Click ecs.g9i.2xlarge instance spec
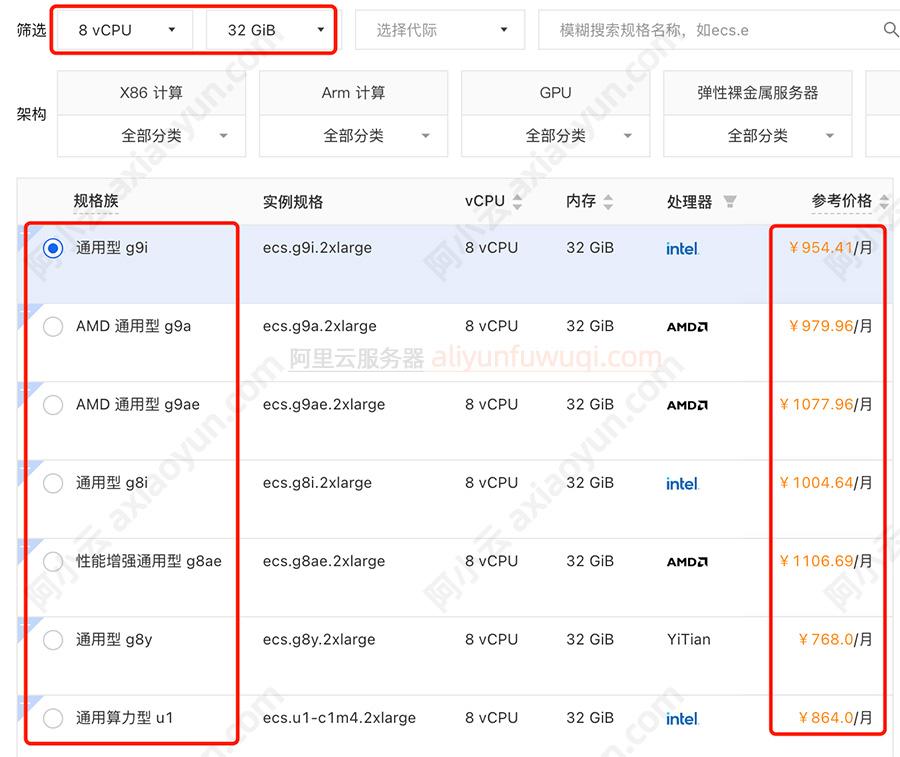 tap(317, 248)
